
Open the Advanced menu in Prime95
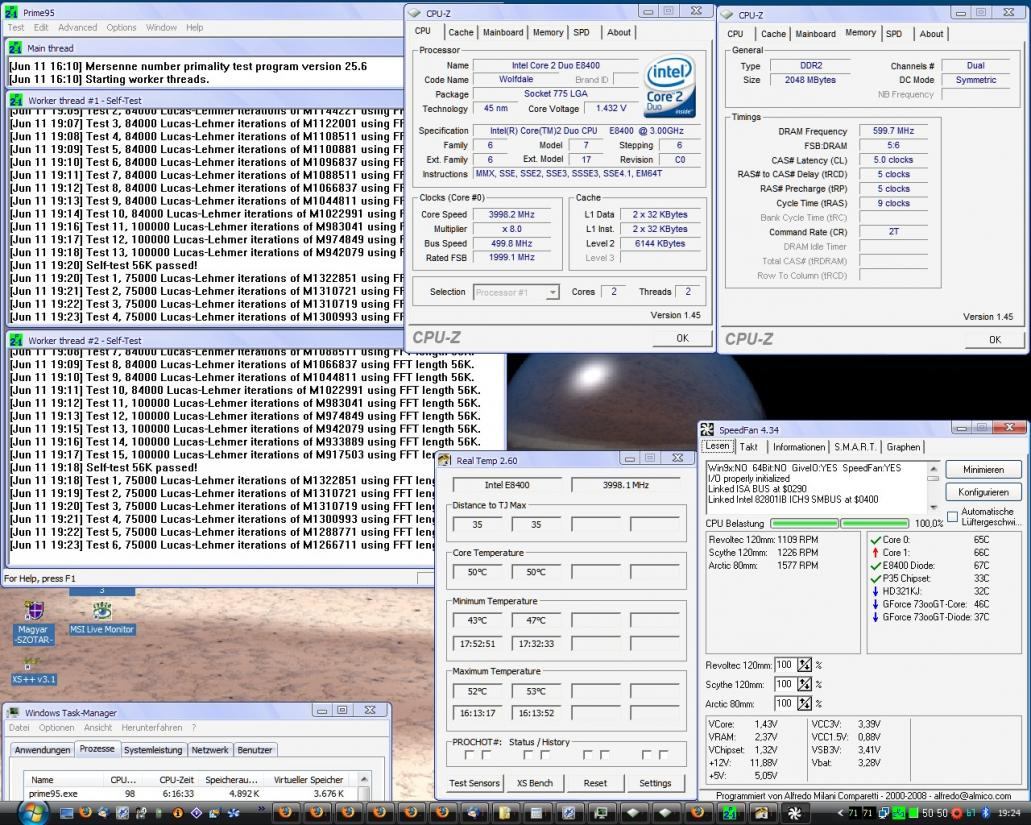[78, 28]
